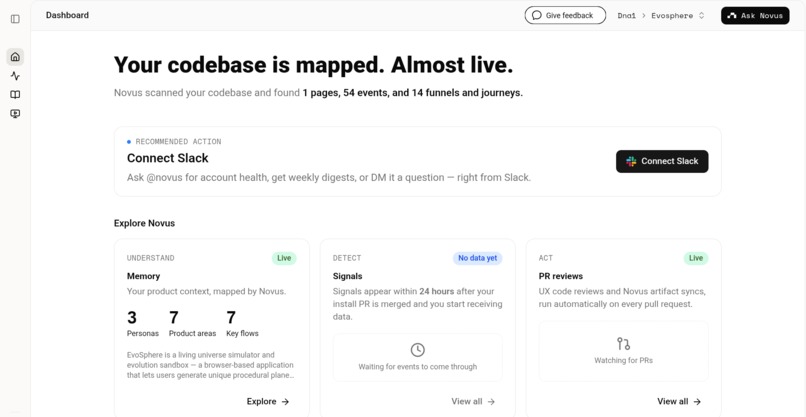The image size is (806, 417).
Task: Open the monitor play sidebar icon
Action: [x=15, y=114]
